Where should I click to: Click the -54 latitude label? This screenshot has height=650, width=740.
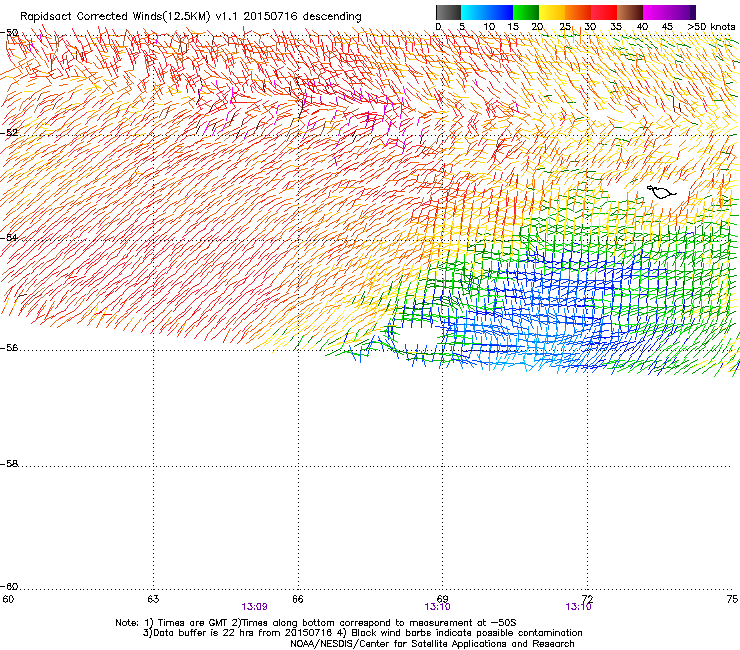pos(9,237)
